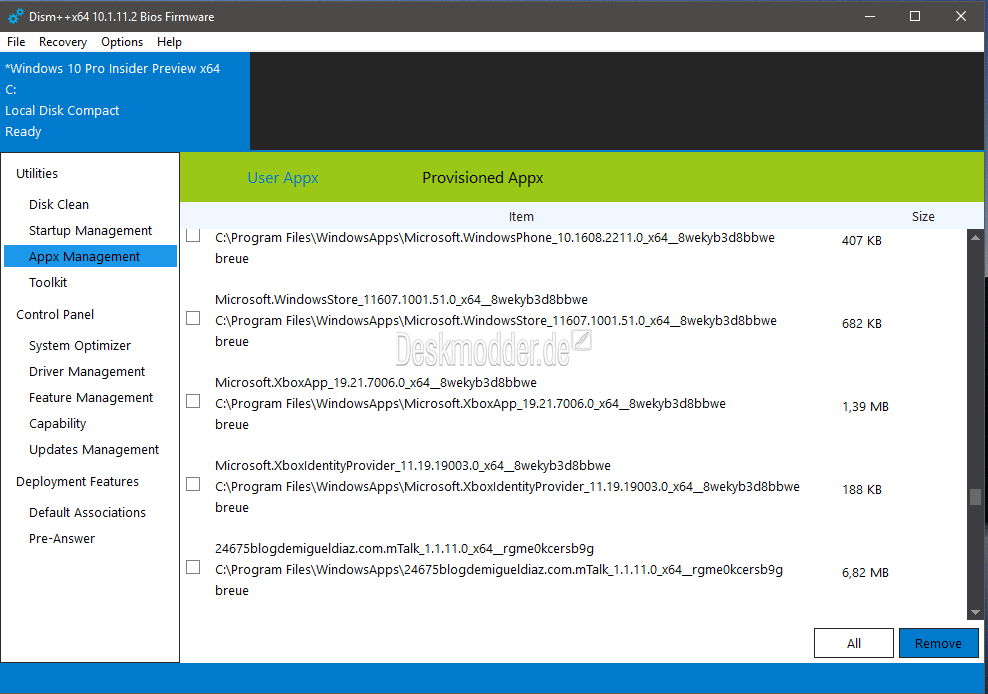Viewport: 988px width, 694px height.
Task: Click the scrollbar down arrow
Action: (x=975, y=612)
